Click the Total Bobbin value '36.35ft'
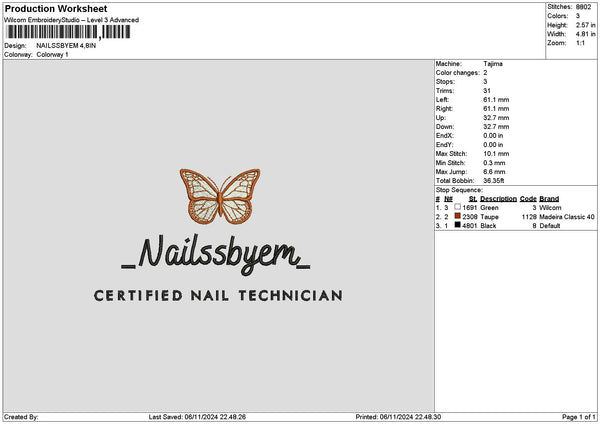This screenshot has width=600, height=424. (x=494, y=181)
